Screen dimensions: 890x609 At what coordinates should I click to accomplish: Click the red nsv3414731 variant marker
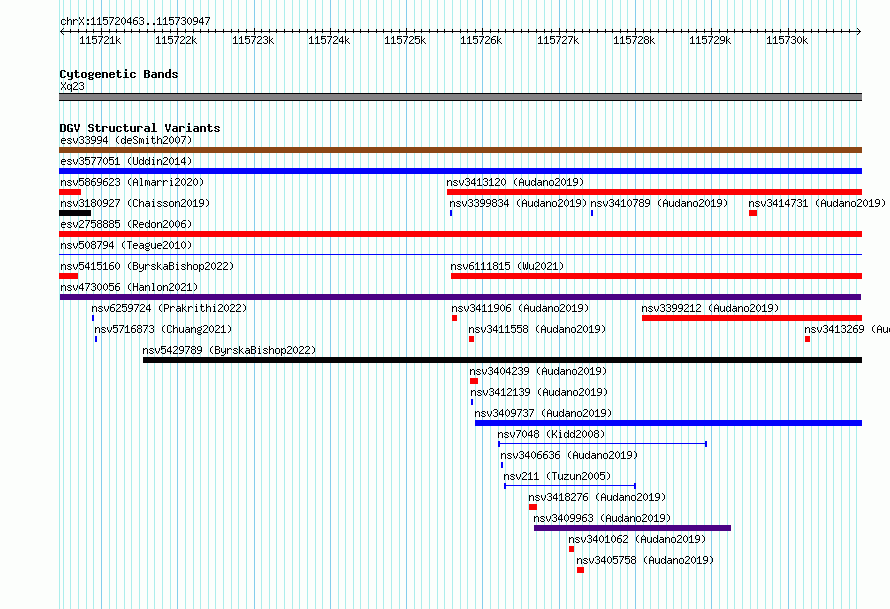[x=753, y=213]
